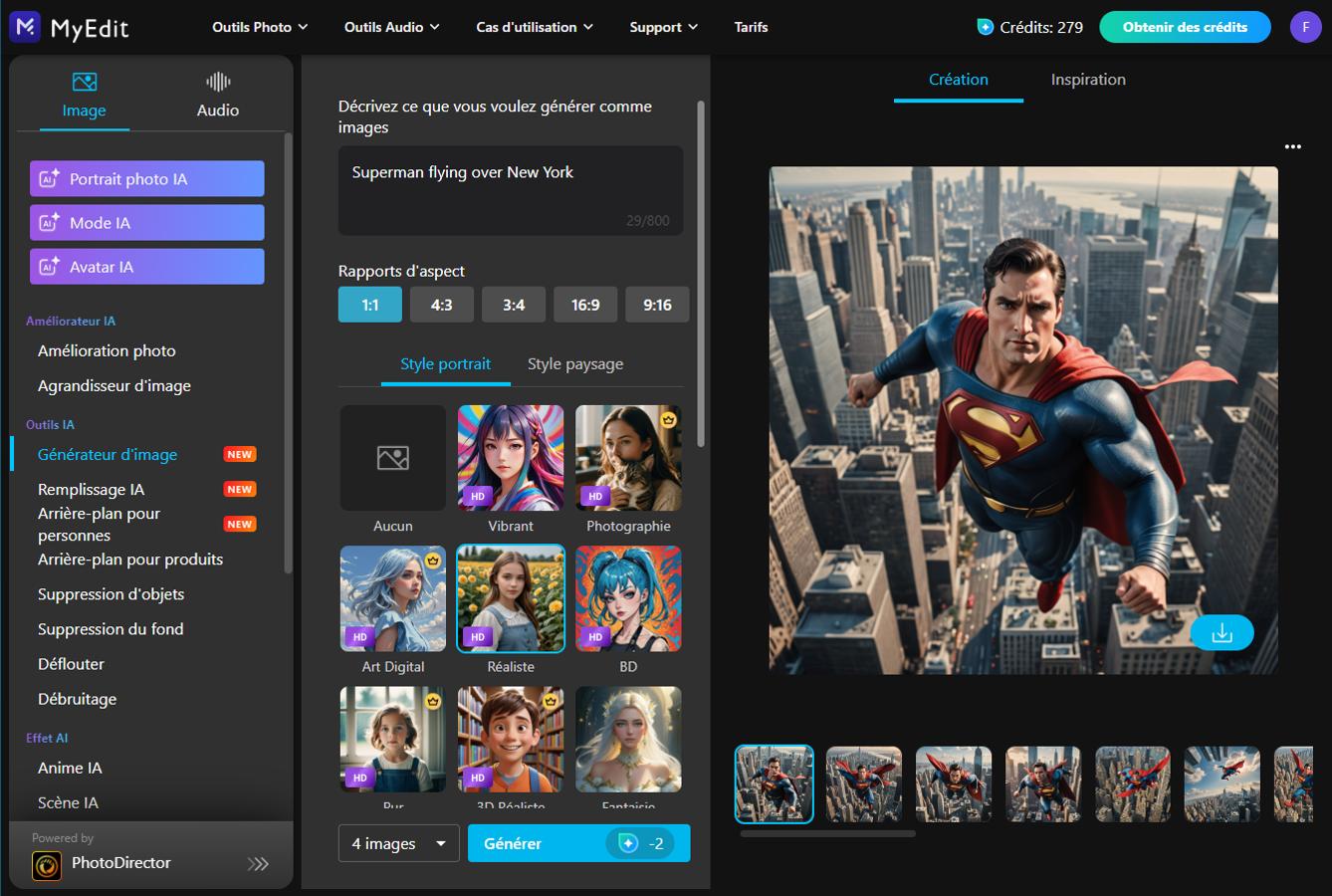Switch to the Création tab
The image size is (1332, 896).
[x=959, y=80]
